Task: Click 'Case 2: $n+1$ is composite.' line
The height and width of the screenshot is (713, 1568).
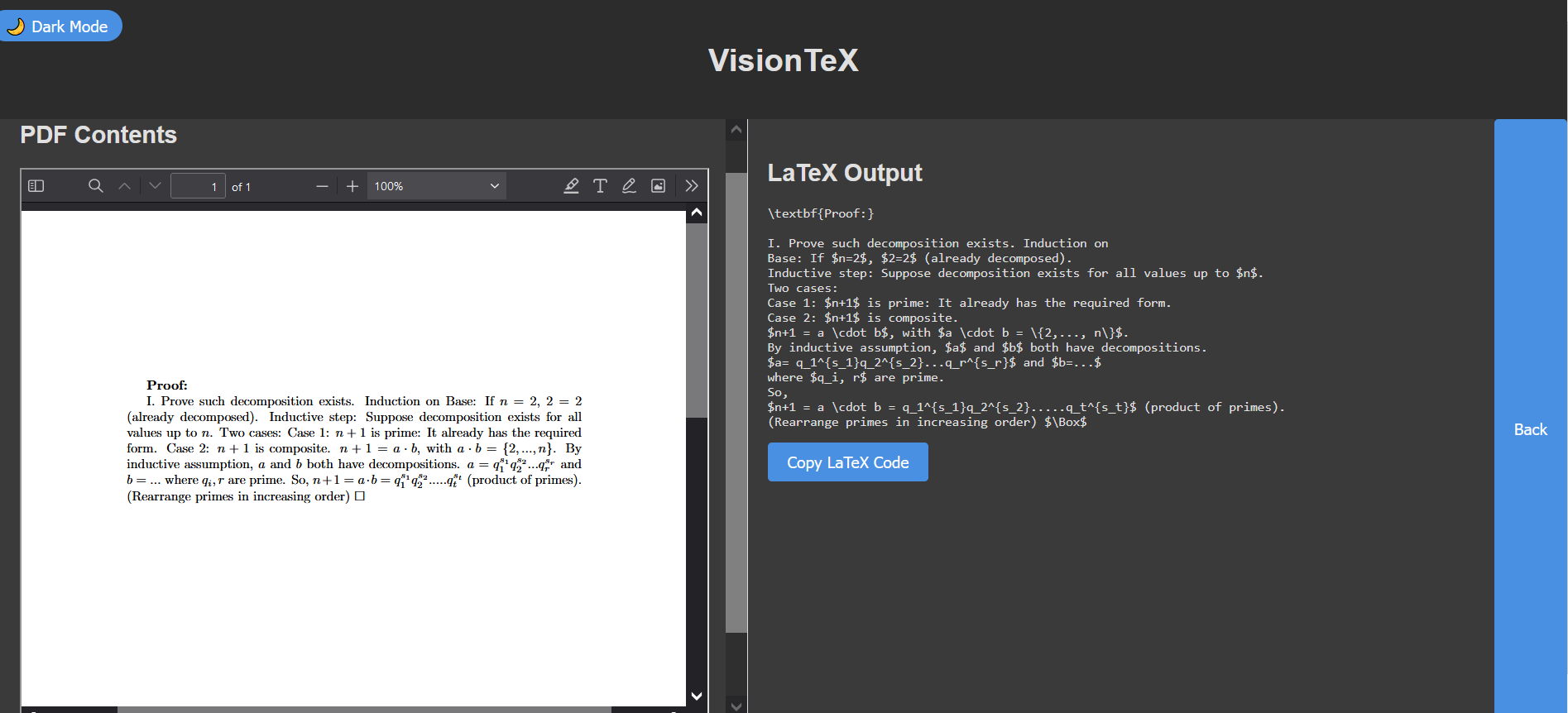Action: coord(862,318)
